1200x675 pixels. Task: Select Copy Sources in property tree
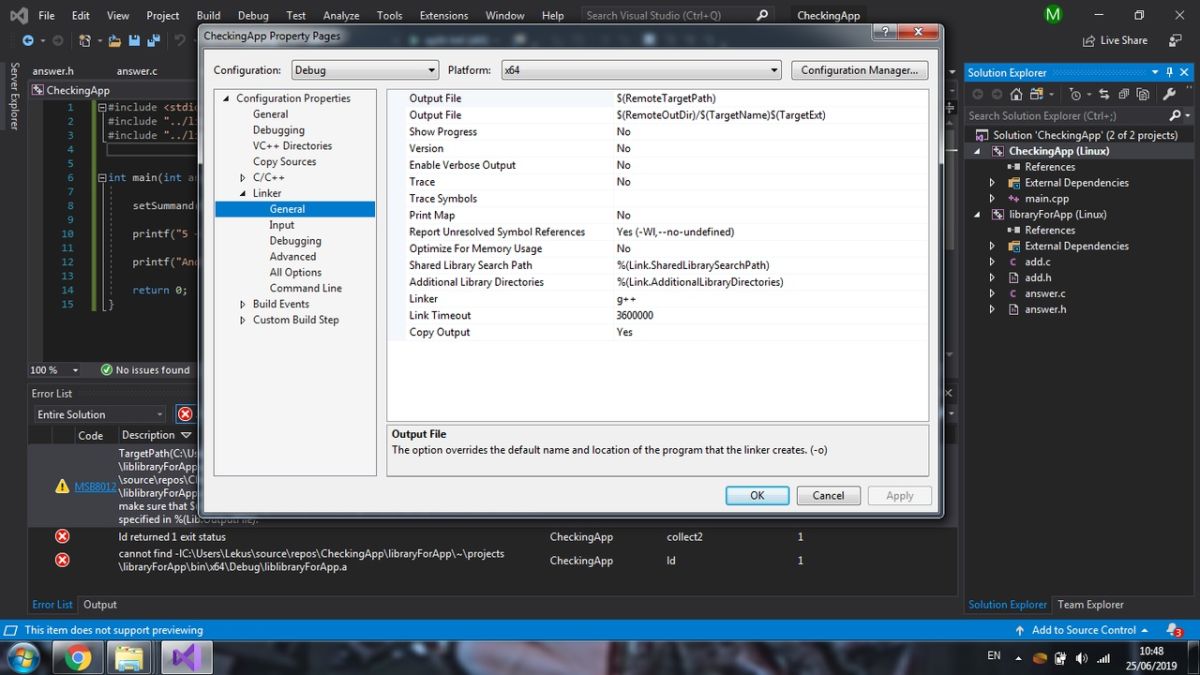284,162
